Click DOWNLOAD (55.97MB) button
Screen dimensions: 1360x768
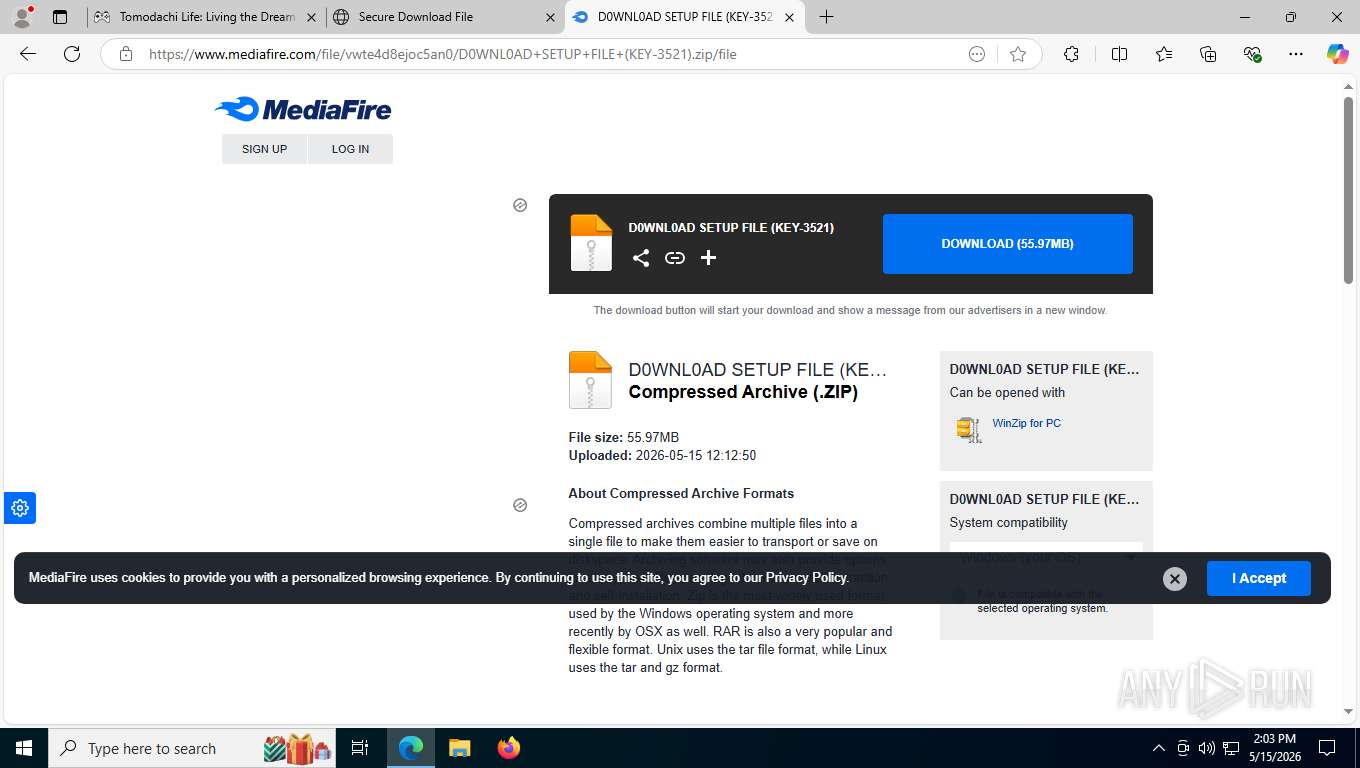(x=1007, y=244)
